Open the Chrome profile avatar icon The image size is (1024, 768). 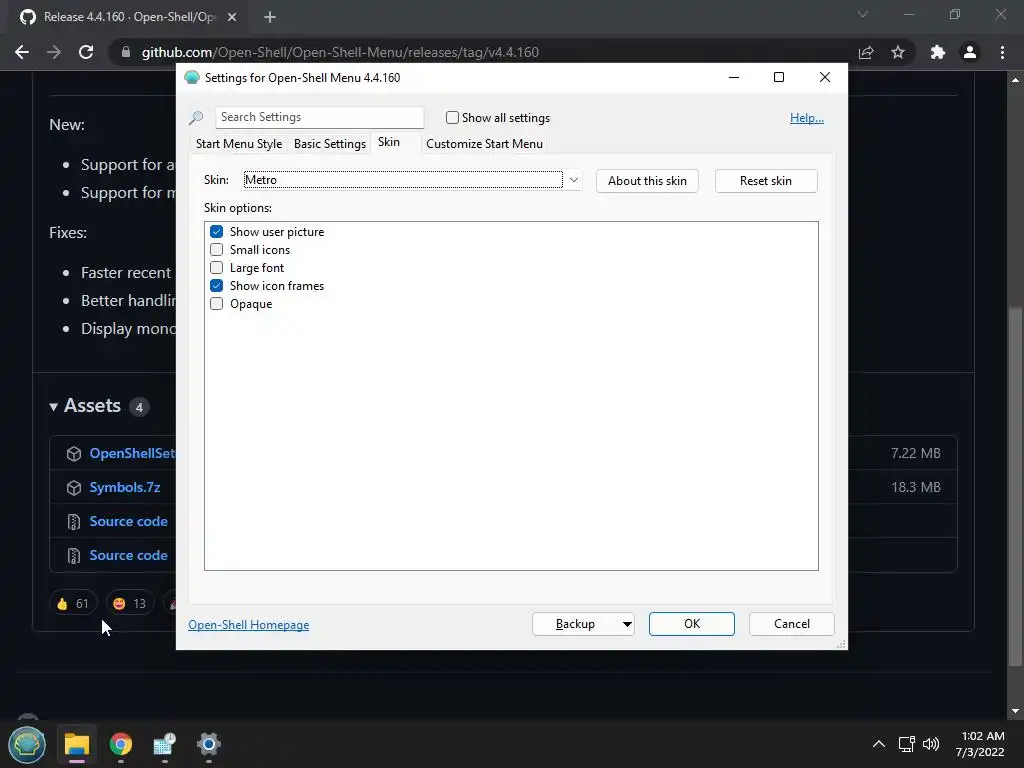970,52
